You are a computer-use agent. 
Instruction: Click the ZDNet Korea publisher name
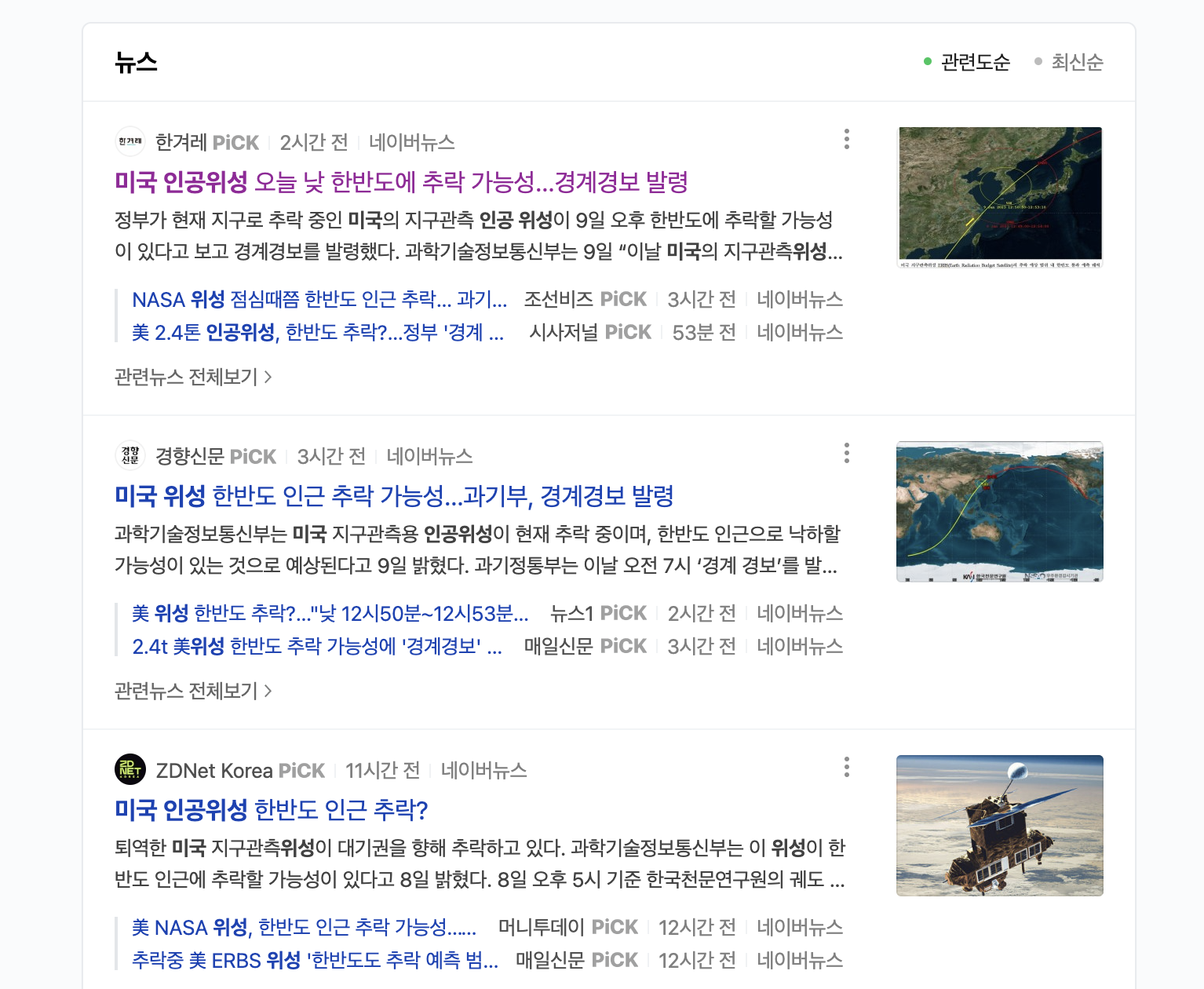click(x=214, y=771)
